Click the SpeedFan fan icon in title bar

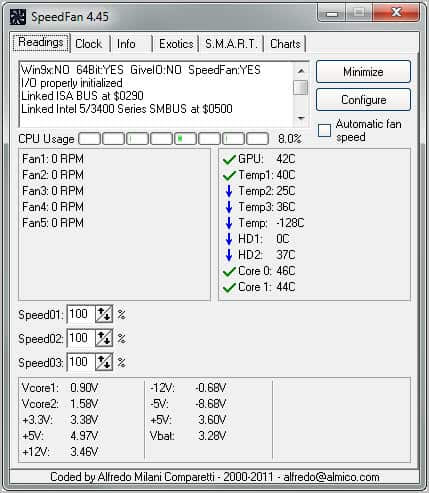point(18,17)
